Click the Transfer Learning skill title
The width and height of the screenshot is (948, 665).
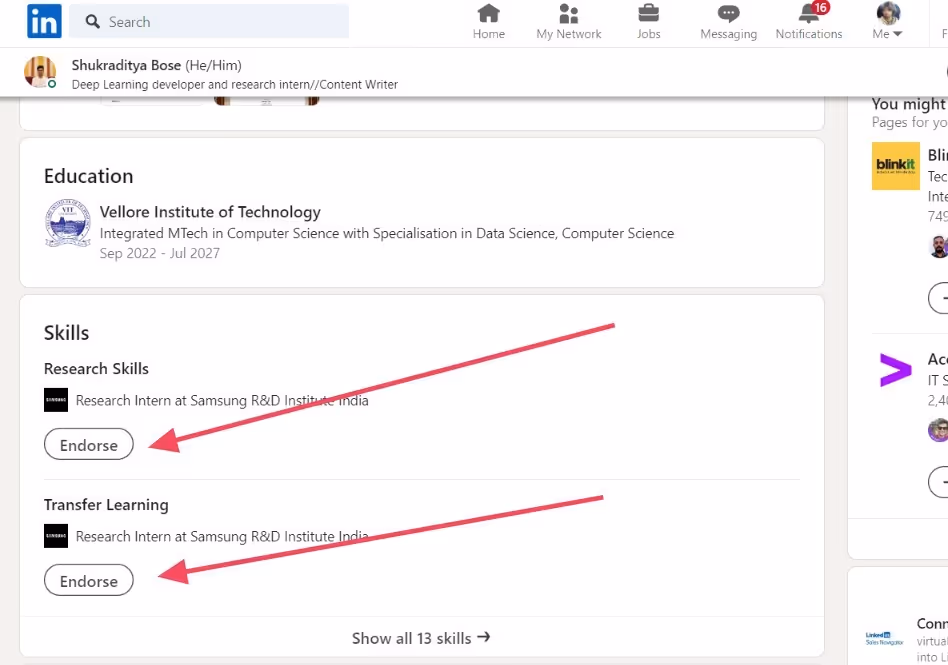click(106, 505)
